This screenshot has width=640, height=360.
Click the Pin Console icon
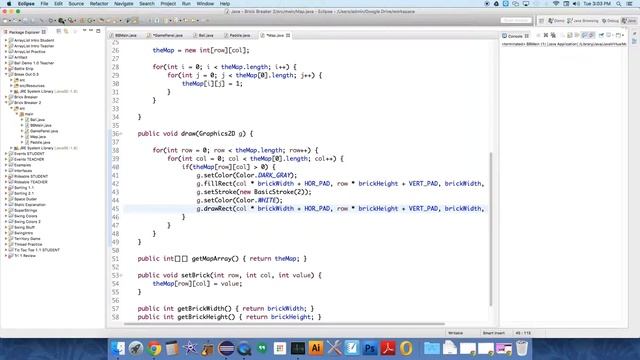coord(601,36)
